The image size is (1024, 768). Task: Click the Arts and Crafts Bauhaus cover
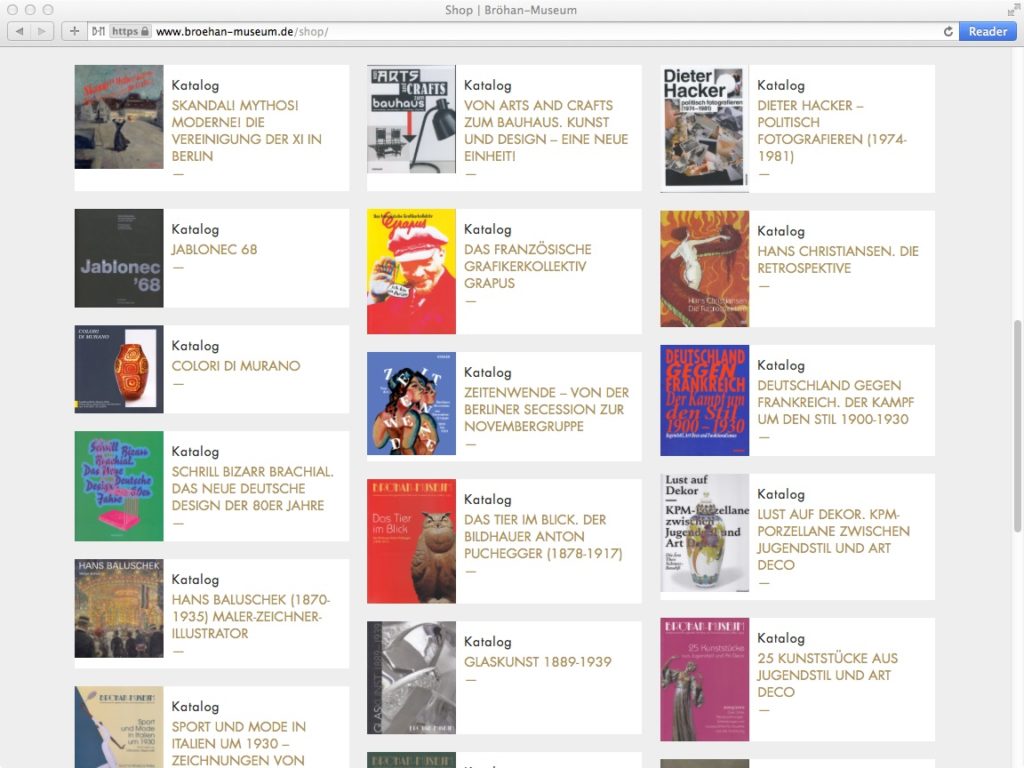[411, 119]
